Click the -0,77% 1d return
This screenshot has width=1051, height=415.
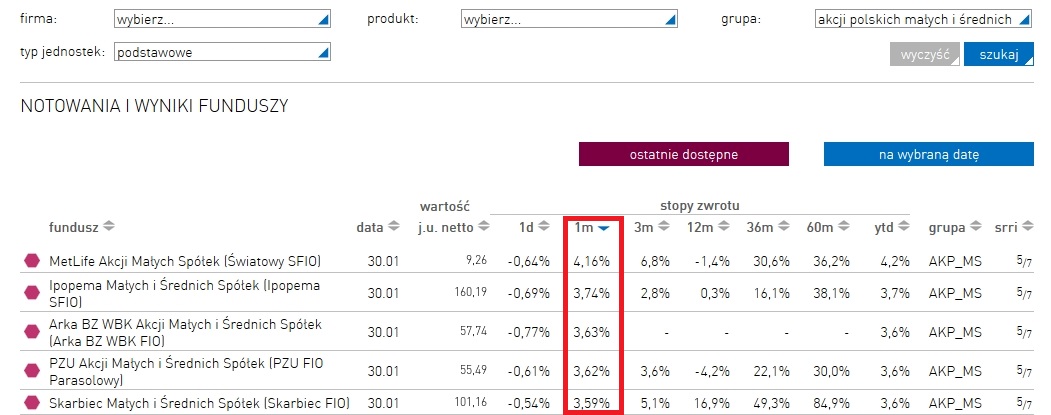[x=529, y=332]
